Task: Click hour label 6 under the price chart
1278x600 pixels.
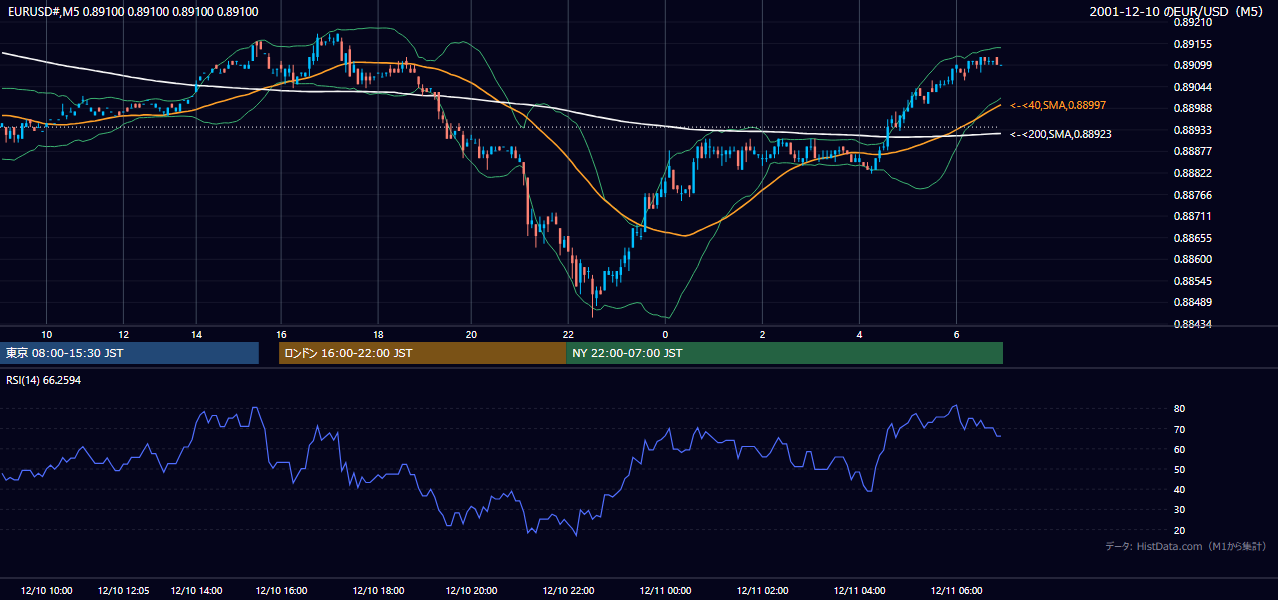Action: pyautogui.click(x=956, y=334)
